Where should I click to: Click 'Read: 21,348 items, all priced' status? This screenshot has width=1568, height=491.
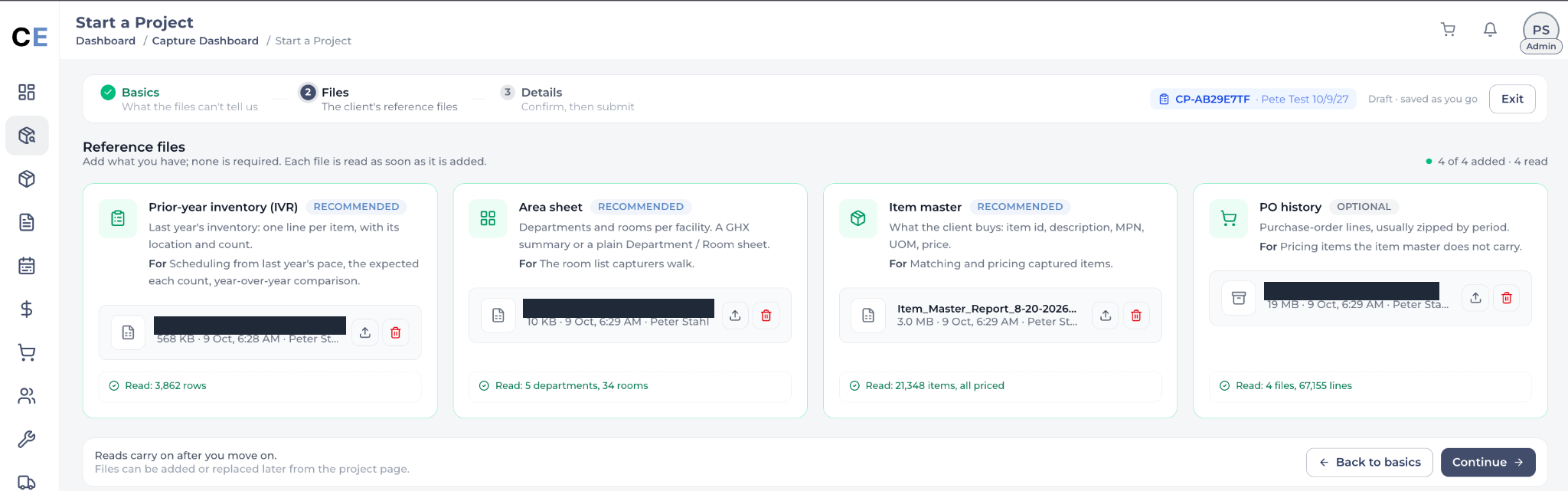click(x=935, y=385)
